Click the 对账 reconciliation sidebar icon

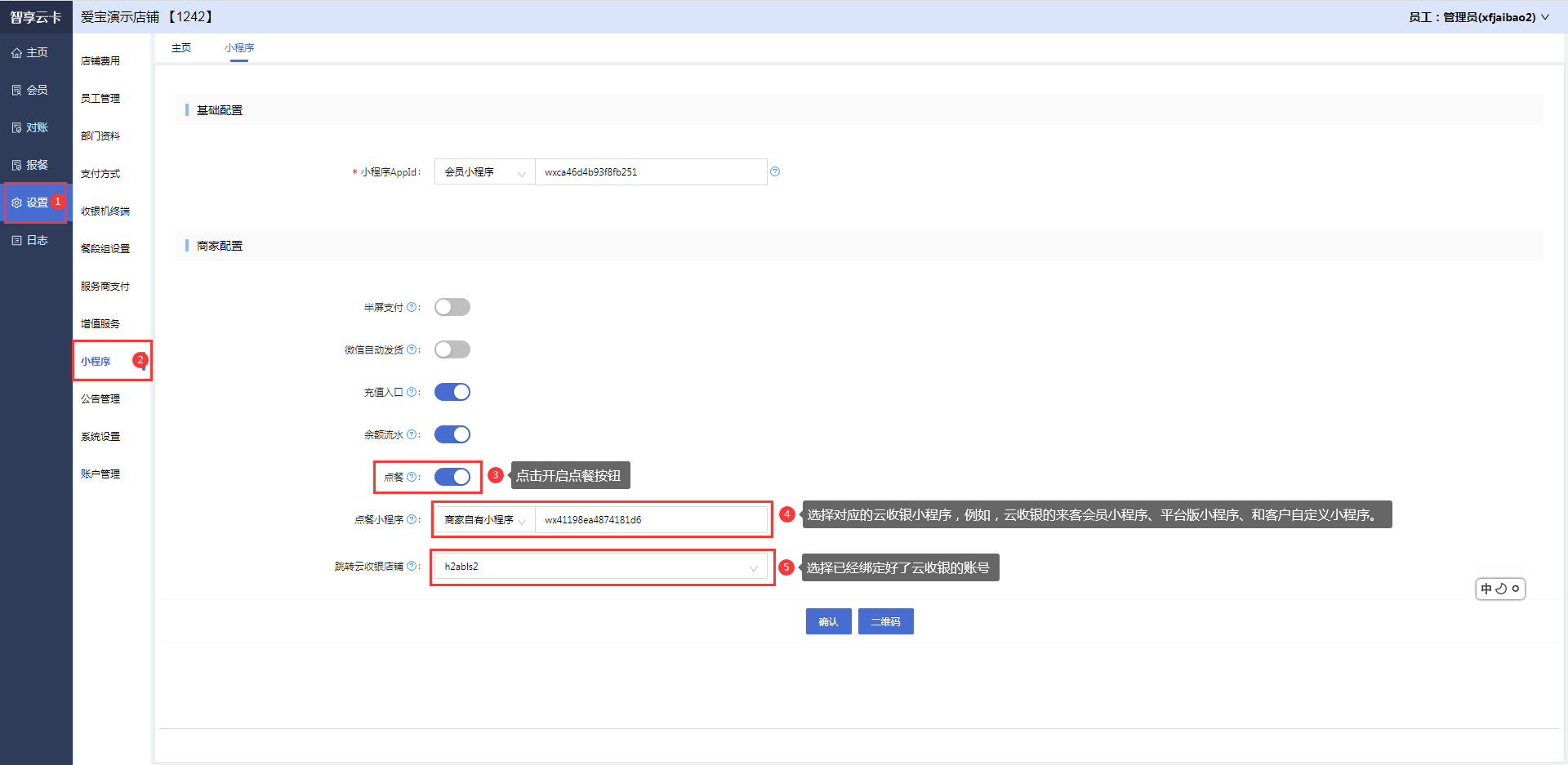(16, 128)
